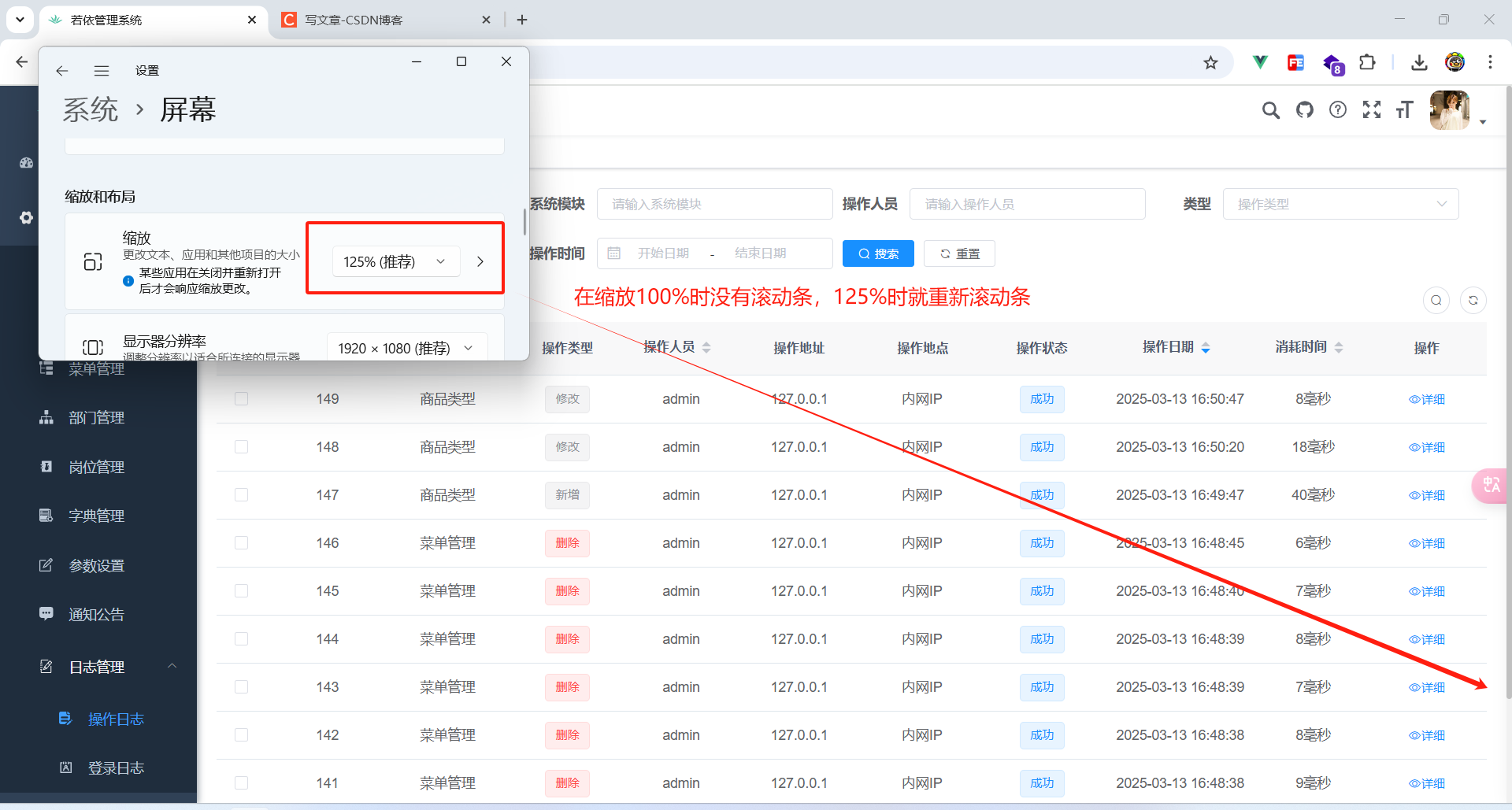Open 参数设置 in sidebar

click(x=98, y=565)
